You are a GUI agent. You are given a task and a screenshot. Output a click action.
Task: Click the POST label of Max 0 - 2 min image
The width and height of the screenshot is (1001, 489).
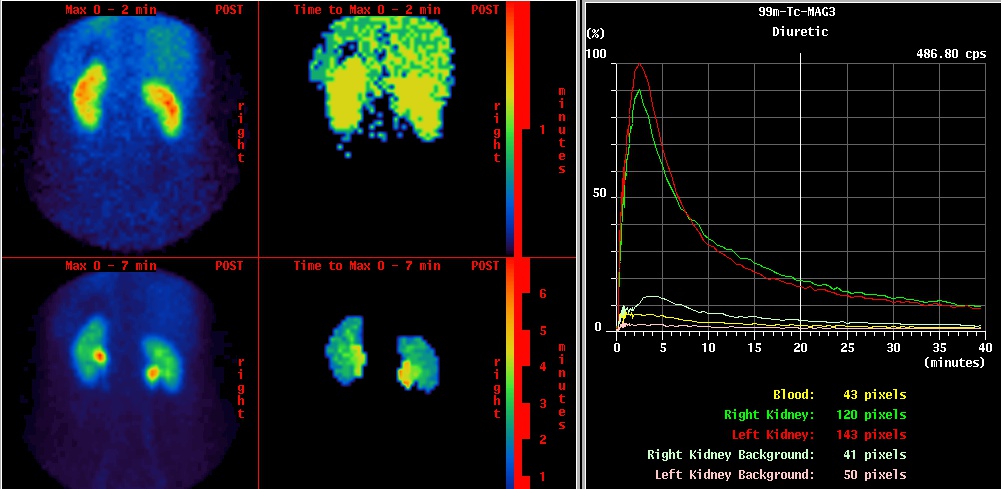click(x=228, y=9)
